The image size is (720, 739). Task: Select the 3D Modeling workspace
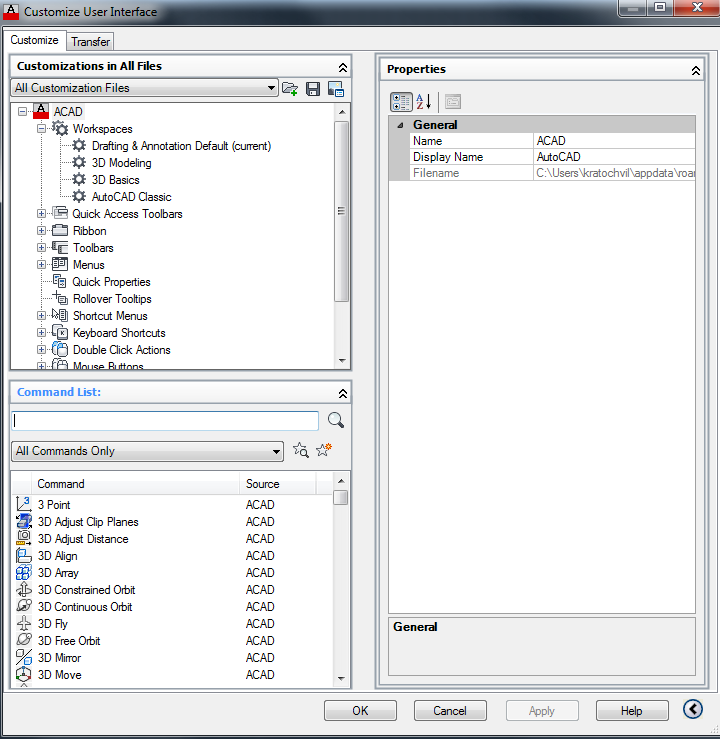coord(122,163)
